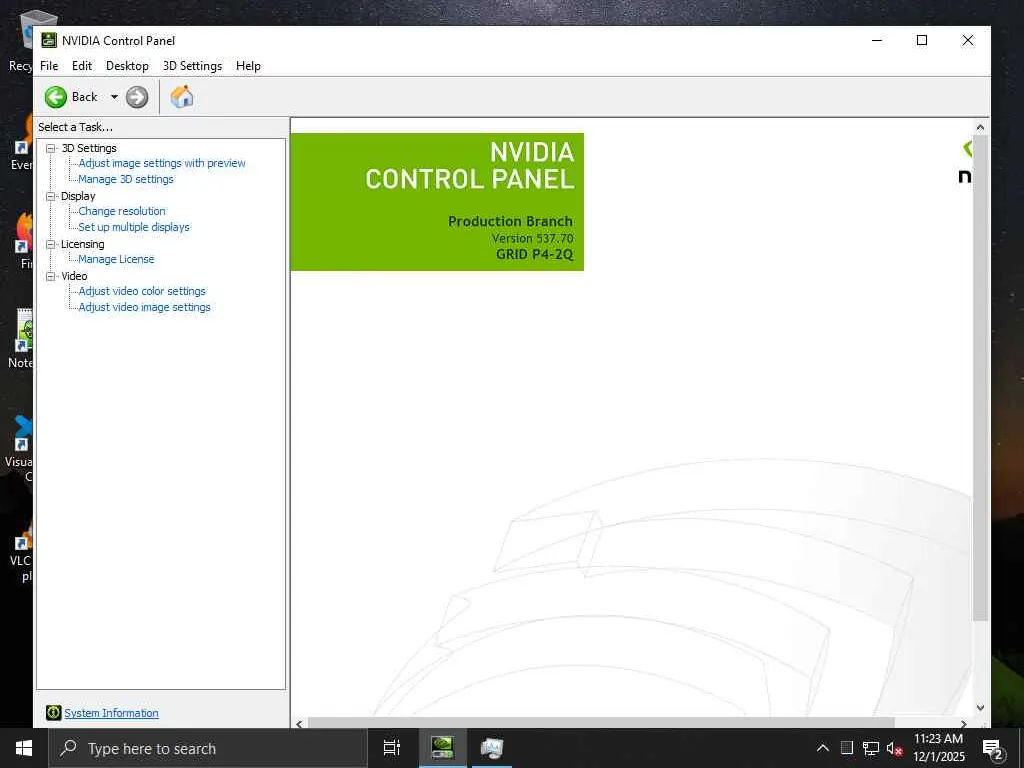Click the vertical scrollbar up arrow

980,127
